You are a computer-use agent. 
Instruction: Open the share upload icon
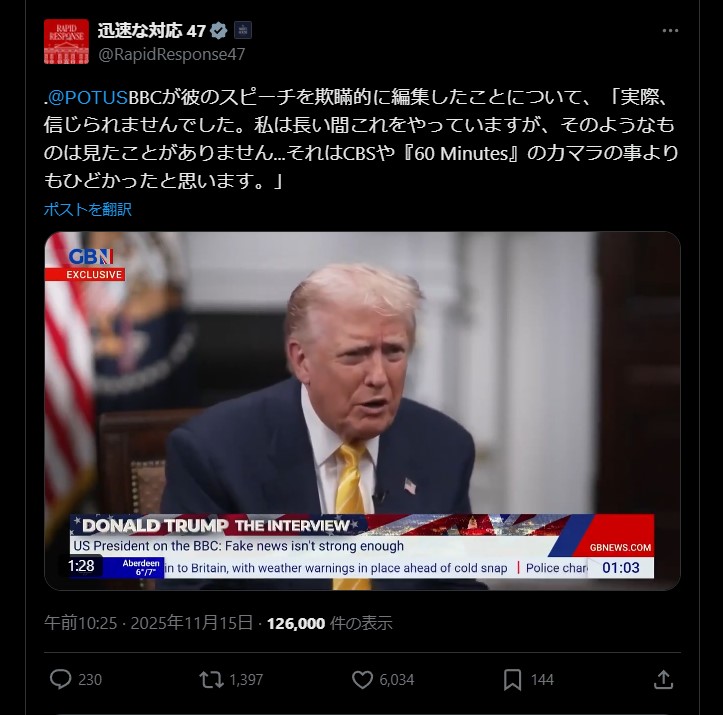tap(663, 680)
